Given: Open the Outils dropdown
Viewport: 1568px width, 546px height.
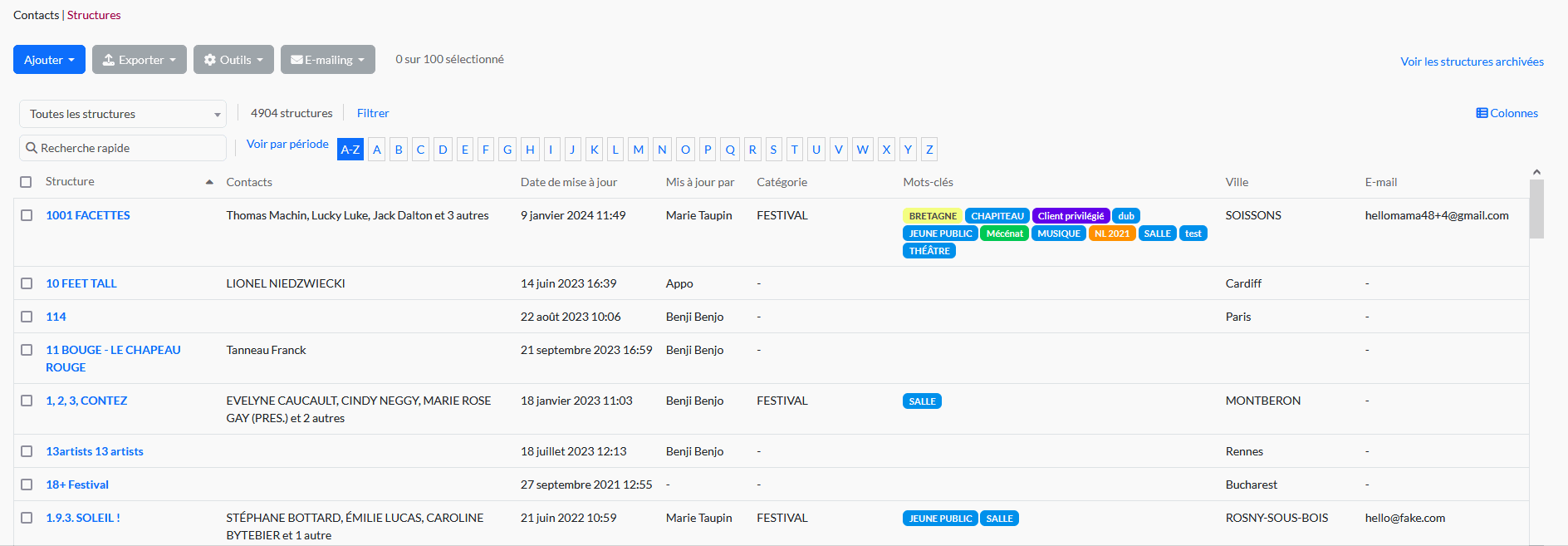Looking at the screenshot, I should click(x=234, y=60).
